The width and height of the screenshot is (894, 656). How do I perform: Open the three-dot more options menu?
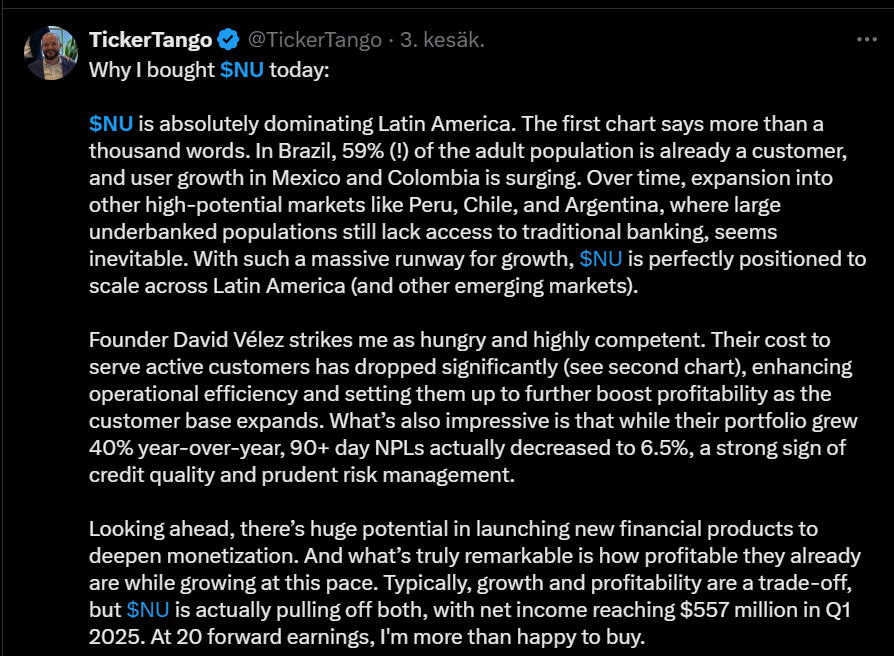[x=867, y=39]
